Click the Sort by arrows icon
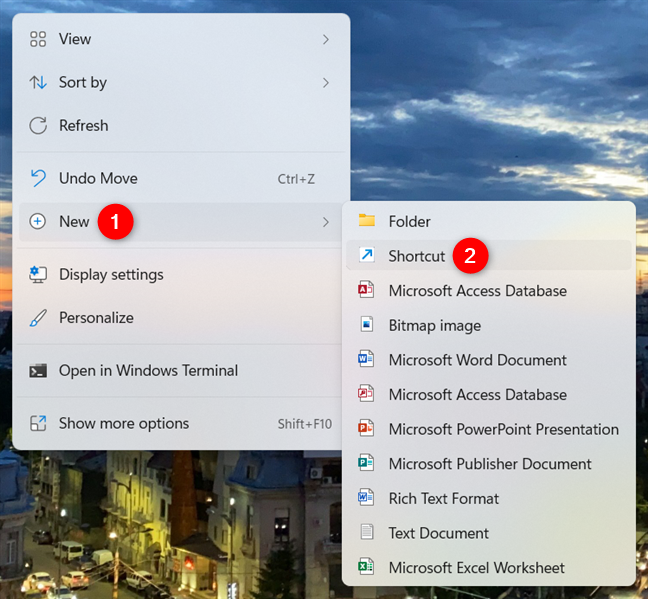The image size is (648, 599). click(38, 83)
